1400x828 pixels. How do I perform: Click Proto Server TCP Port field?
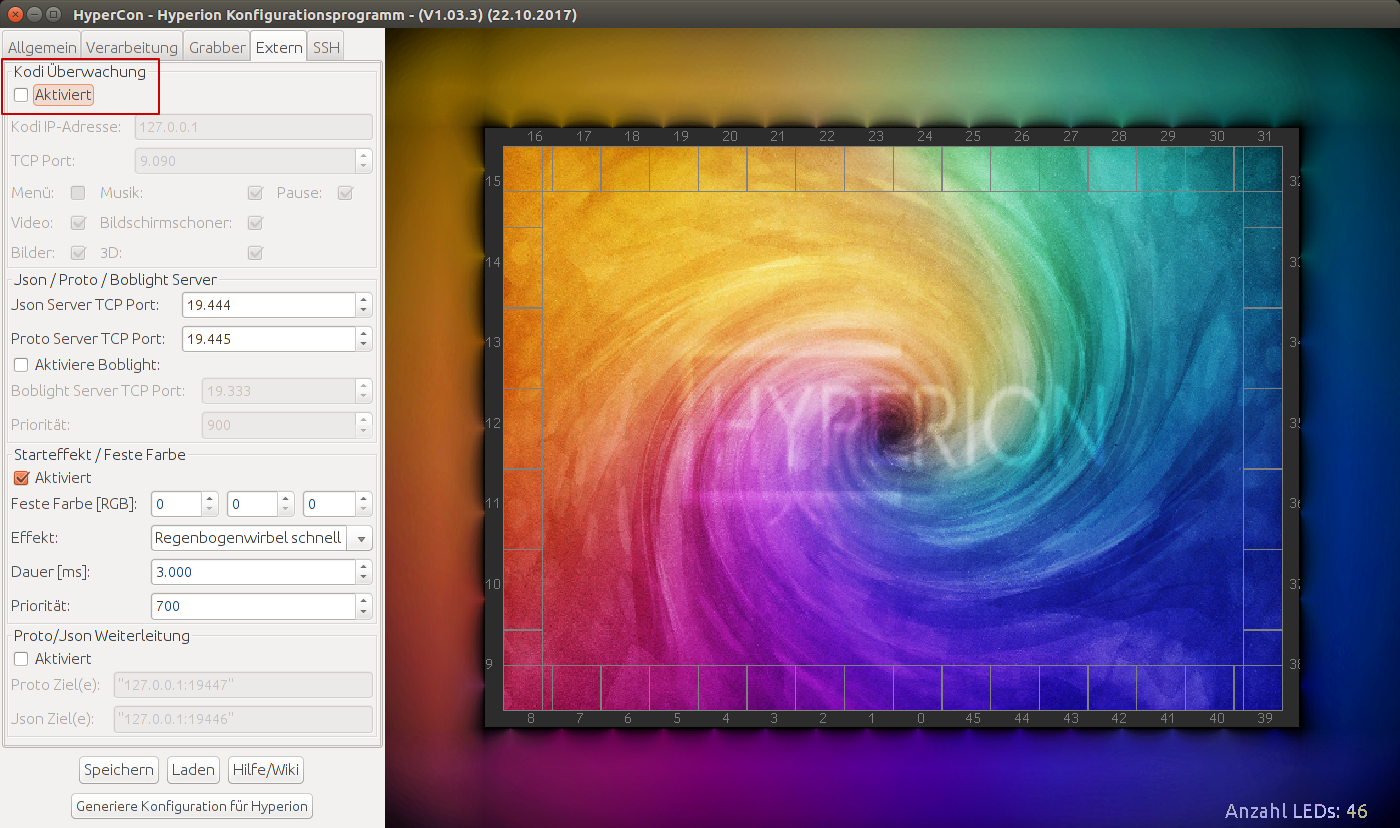269,339
